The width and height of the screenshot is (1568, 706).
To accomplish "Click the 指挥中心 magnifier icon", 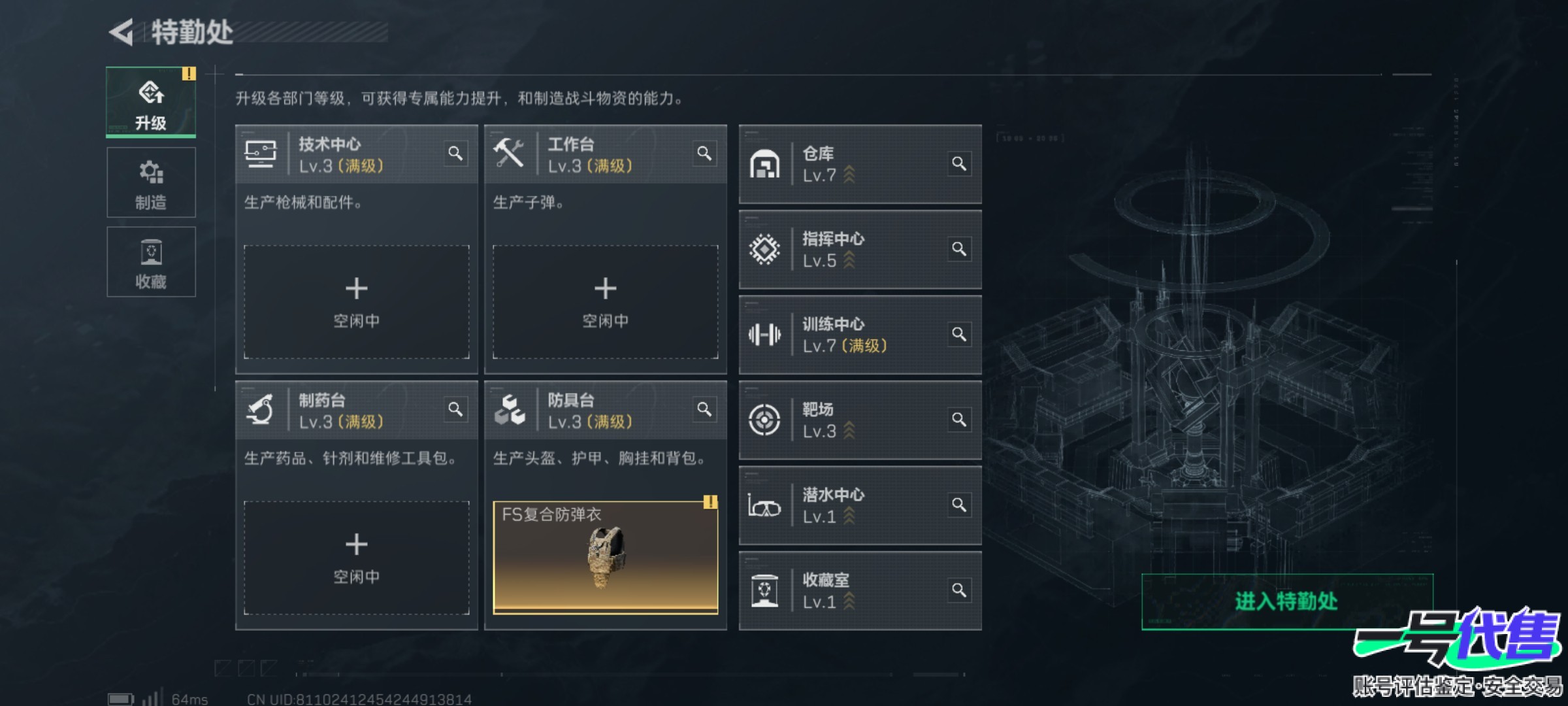I will pos(958,249).
